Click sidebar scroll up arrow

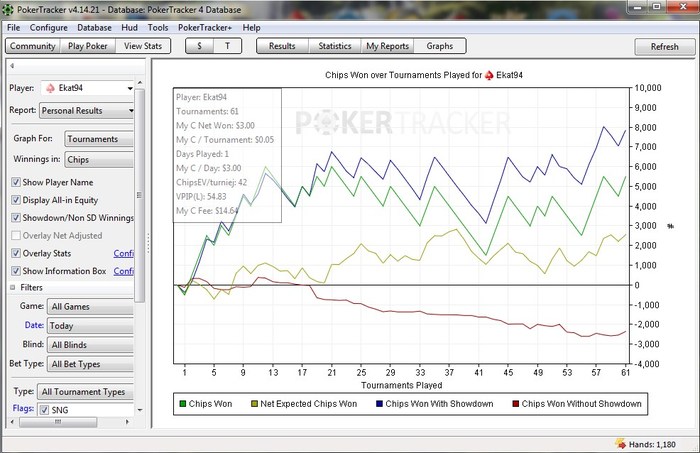pos(140,83)
